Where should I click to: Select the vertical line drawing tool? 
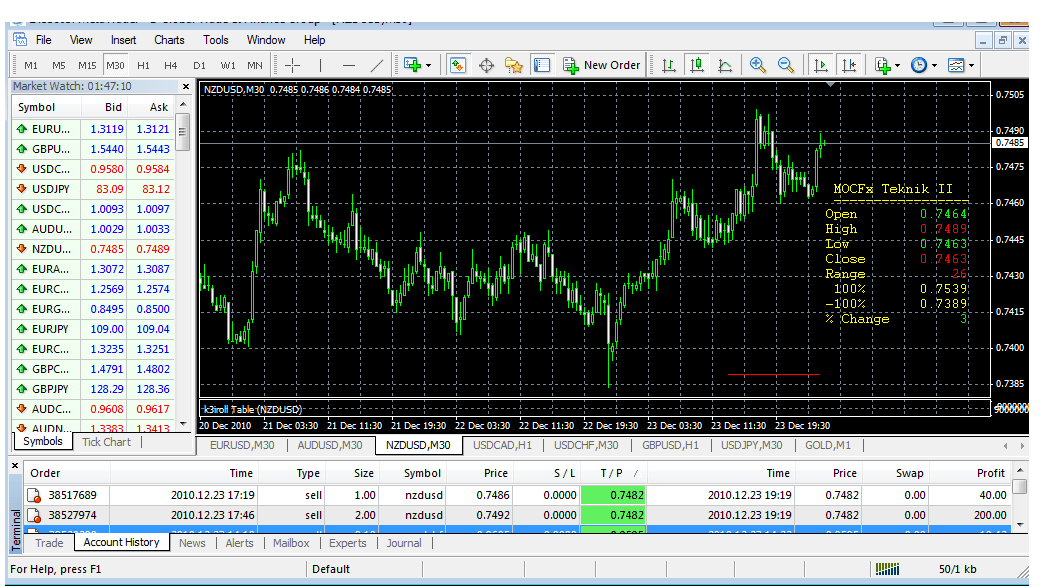click(x=320, y=65)
